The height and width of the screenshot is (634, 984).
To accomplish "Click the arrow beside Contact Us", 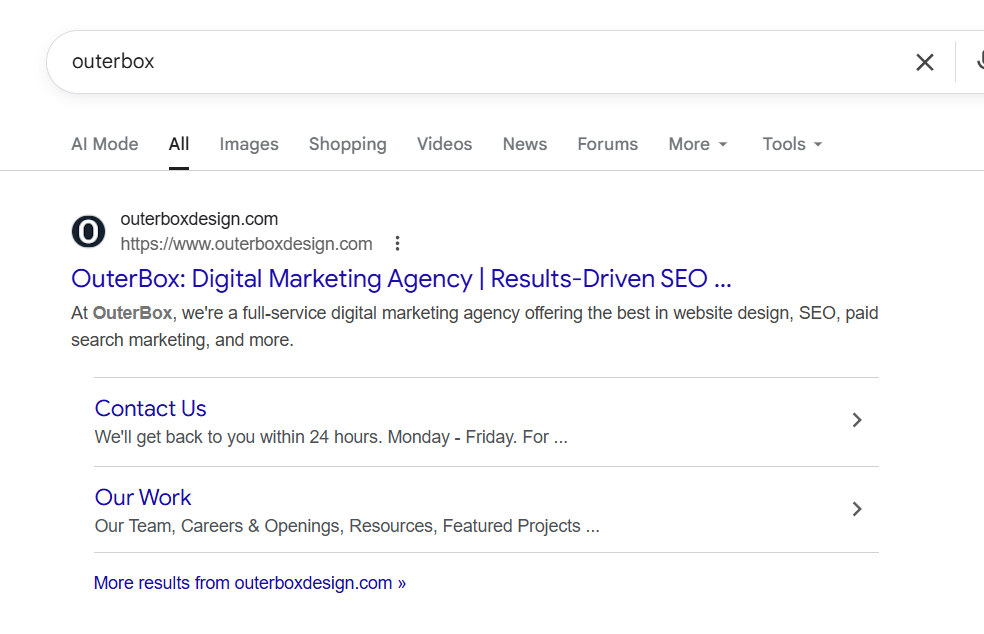I will [x=856, y=421].
